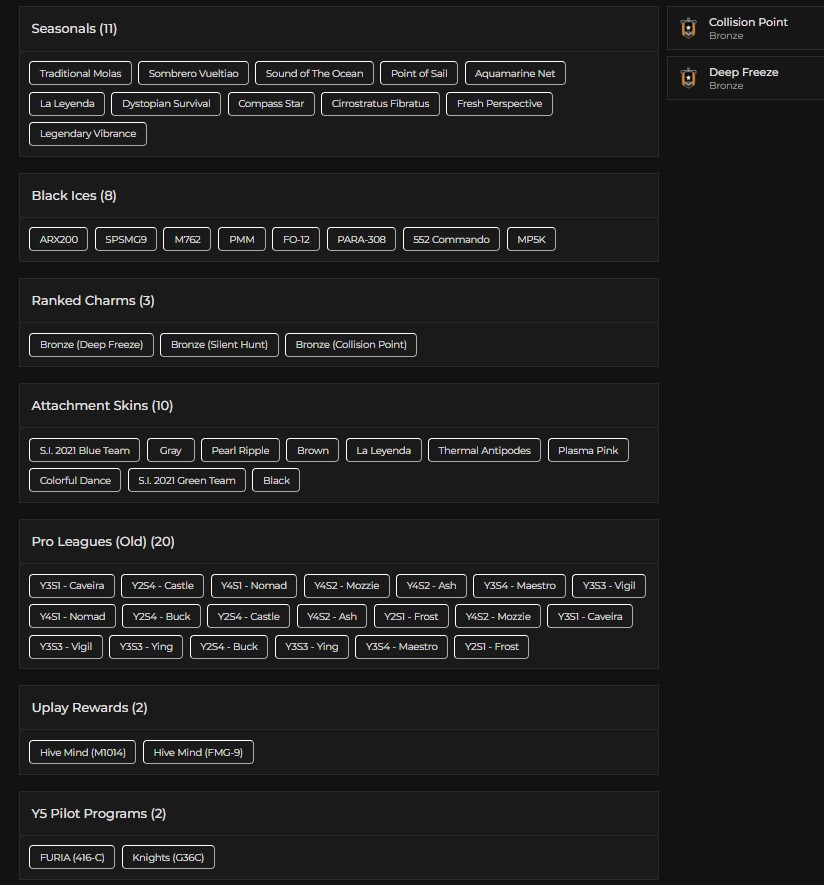Click the Legendary Vibrance tag

coord(87,134)
